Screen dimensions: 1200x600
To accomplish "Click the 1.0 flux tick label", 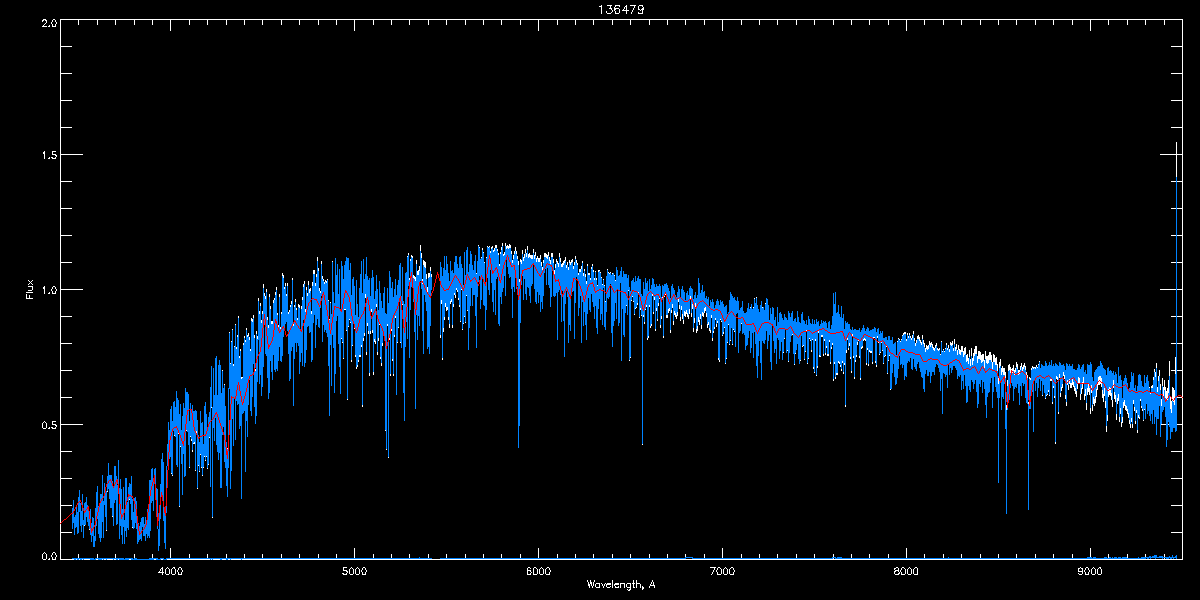I will [x=49, y=290].
